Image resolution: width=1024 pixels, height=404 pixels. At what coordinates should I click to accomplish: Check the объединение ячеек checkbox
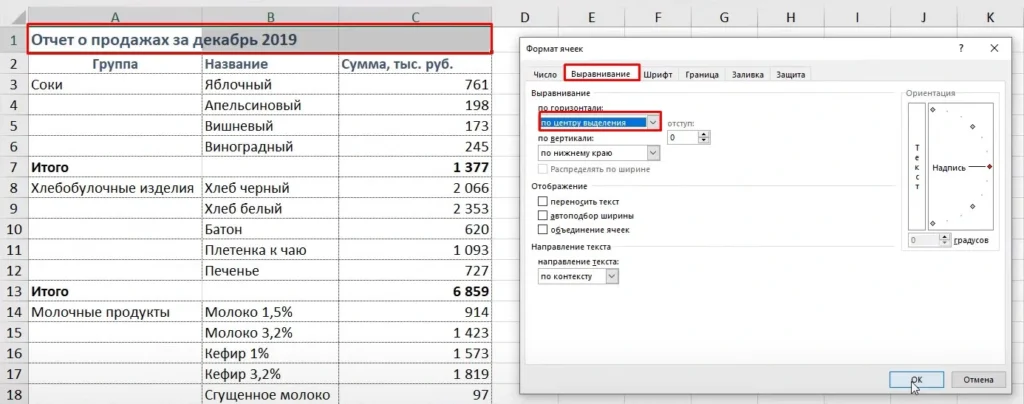pyautogui.click(x=543, y=229)
